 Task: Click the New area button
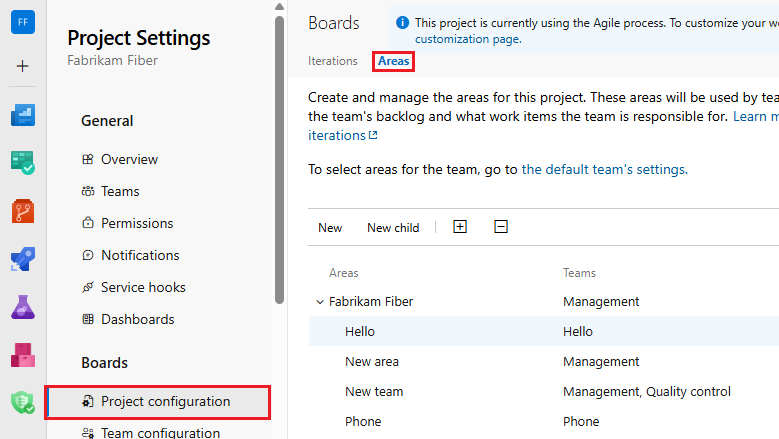330,228
